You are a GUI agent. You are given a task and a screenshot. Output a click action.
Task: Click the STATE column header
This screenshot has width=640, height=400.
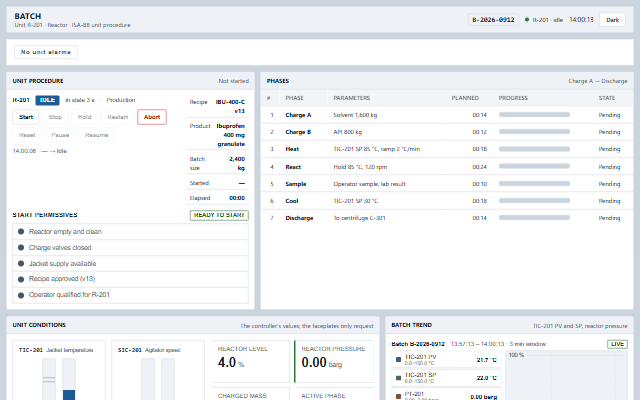(607, 98)
